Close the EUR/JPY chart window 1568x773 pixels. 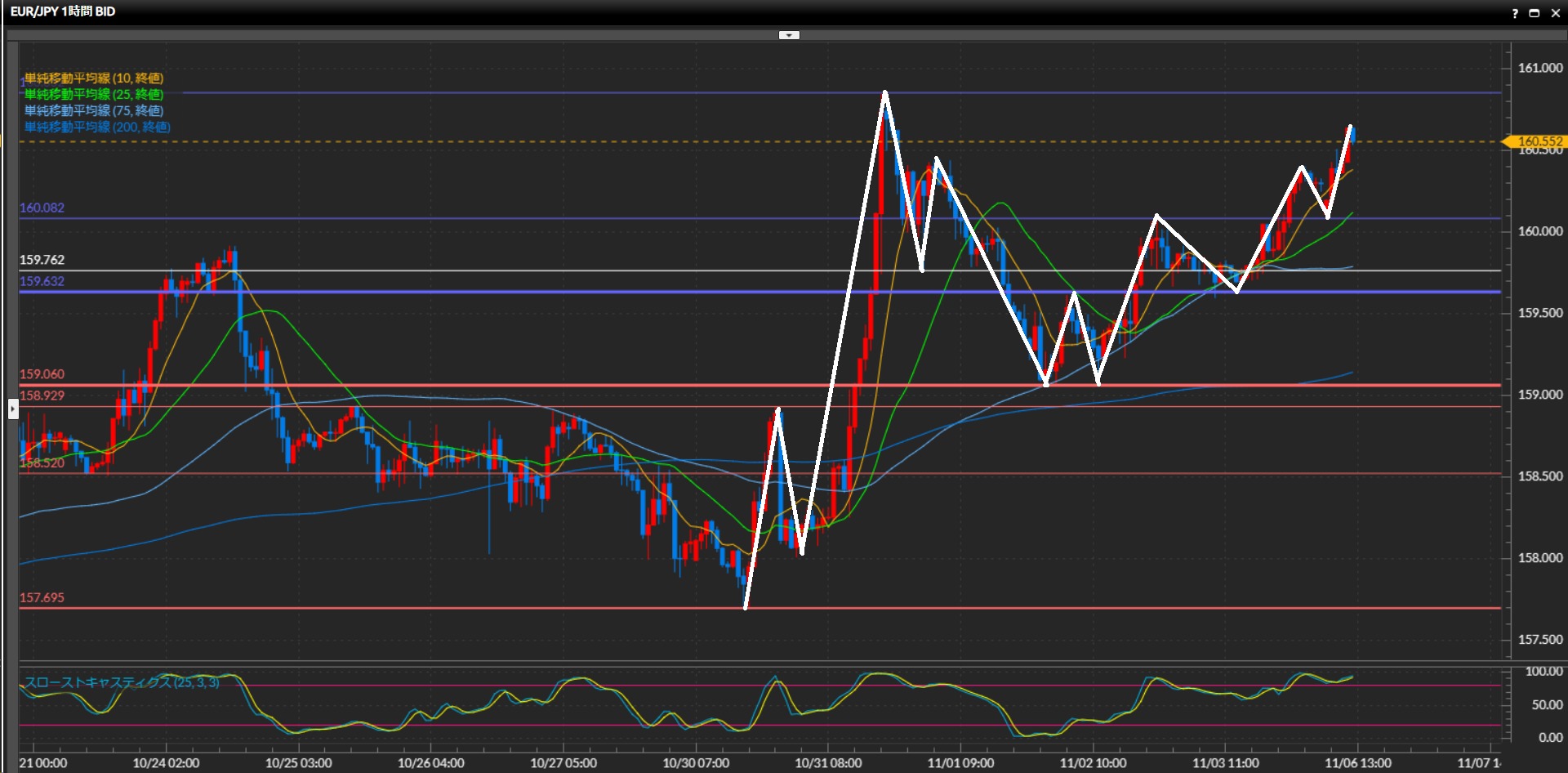click(1555, 13)
